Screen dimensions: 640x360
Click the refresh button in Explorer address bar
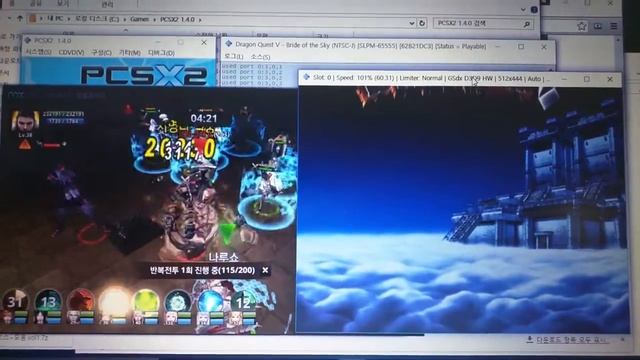tap(422, 23)
